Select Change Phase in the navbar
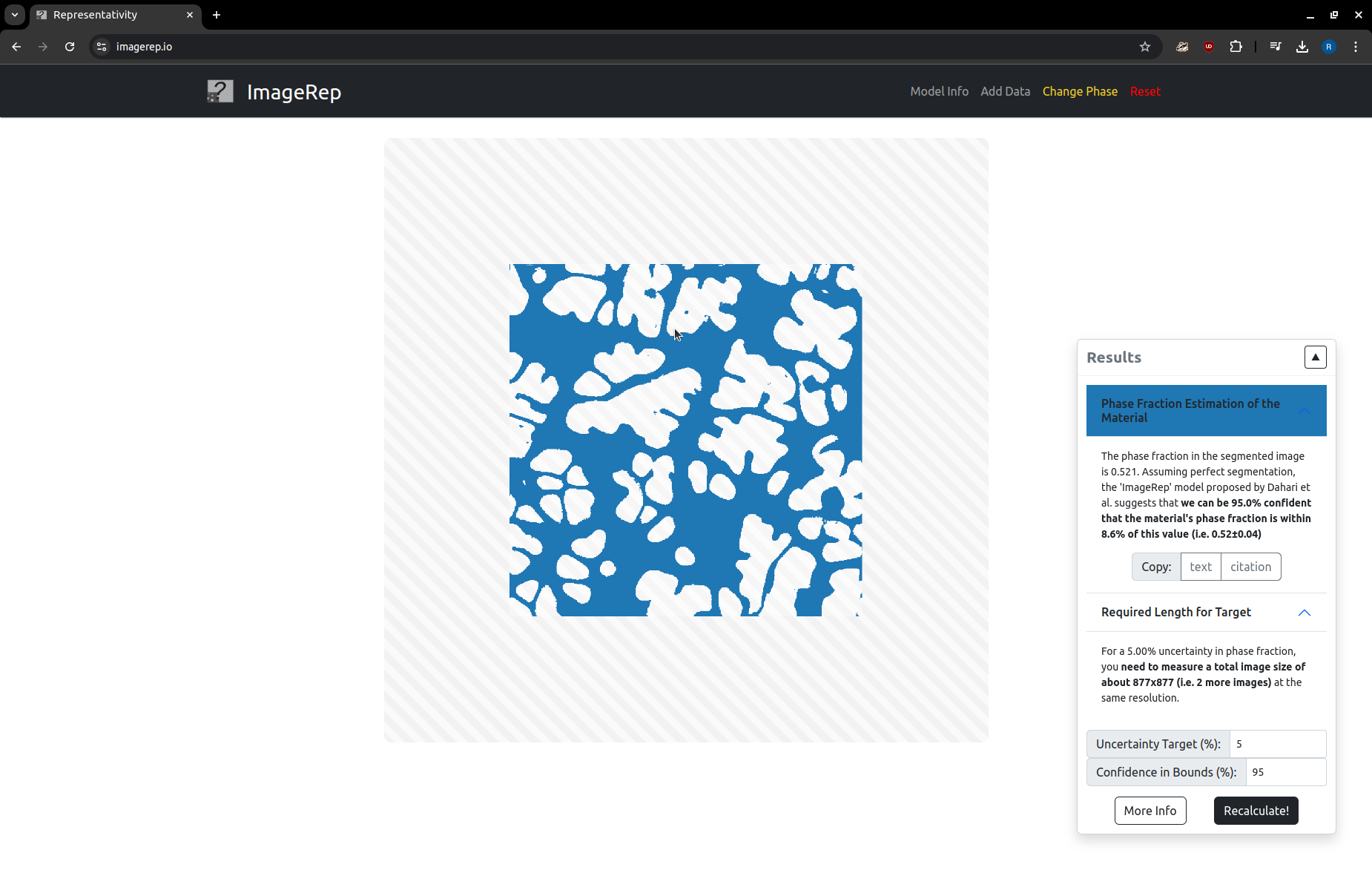Image resolution: width=1372 pixels, height=870 pixels. [x=1080, y=91]
